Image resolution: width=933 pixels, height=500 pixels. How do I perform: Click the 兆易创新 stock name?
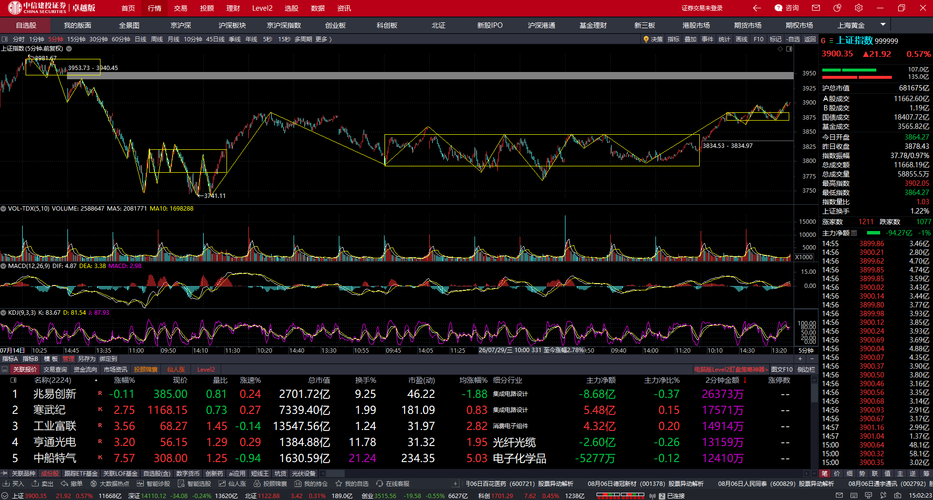coord(55,394)
